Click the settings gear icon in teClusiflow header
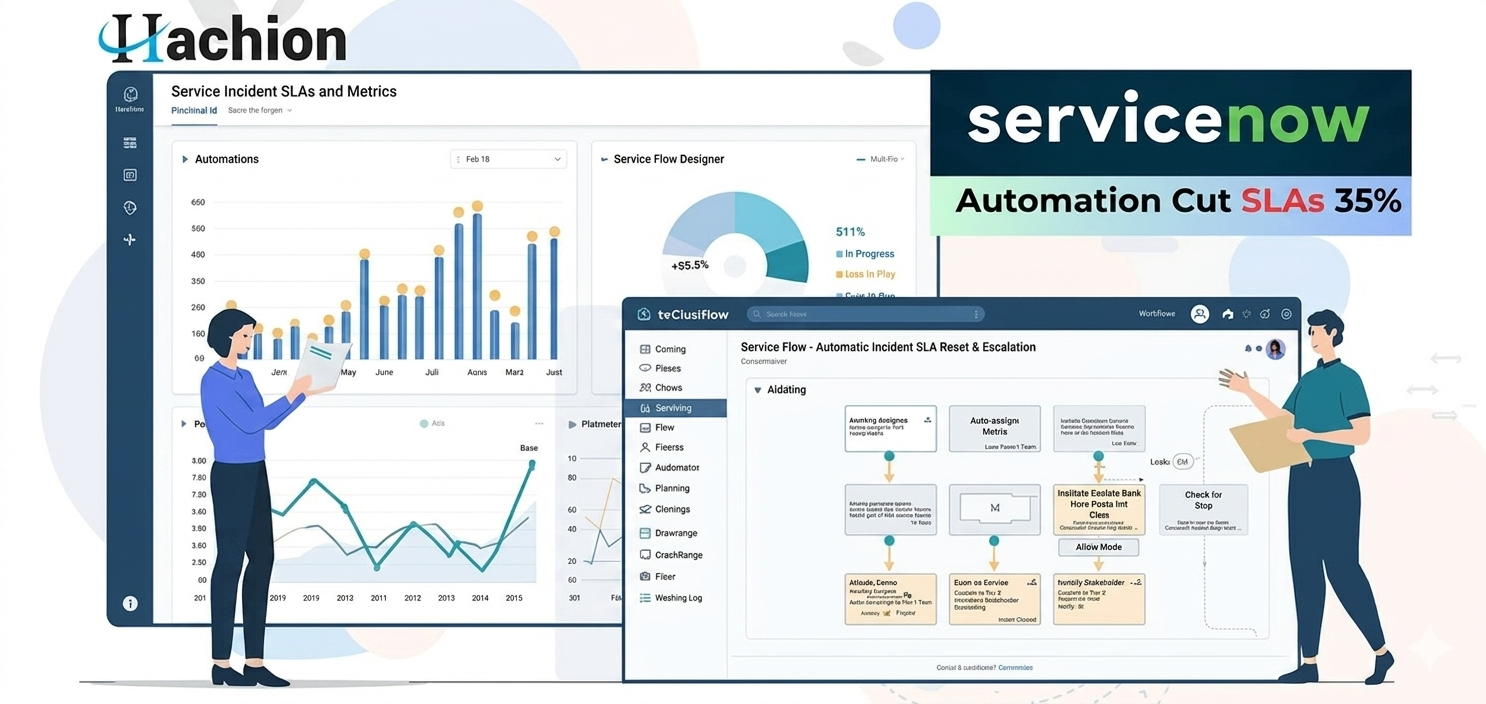Image resolution: width=1486 pixels, height=704 pixels. click(1287, 314)
